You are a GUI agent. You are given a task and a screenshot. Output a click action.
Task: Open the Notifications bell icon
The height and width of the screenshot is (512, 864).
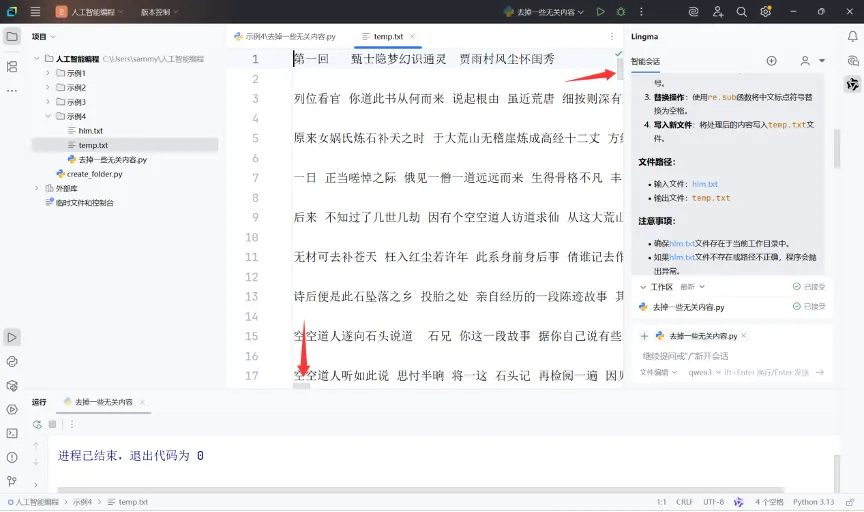[x=852, y=36]
